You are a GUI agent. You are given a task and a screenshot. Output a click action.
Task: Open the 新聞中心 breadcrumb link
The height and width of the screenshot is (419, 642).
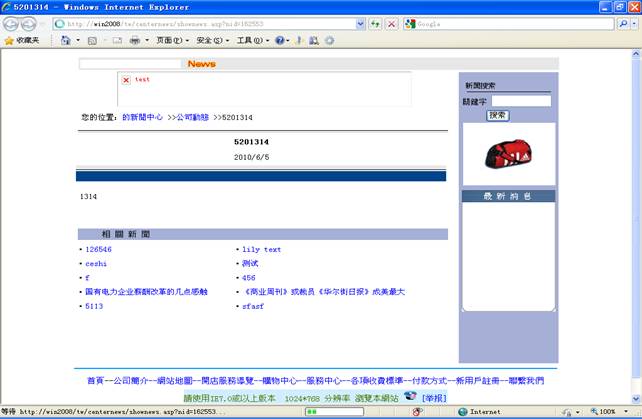(x=143, y=117)
